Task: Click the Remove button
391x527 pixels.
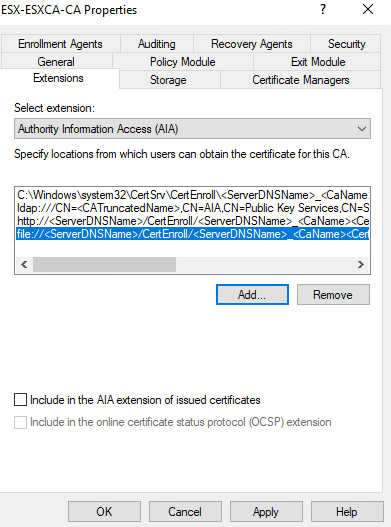Action: (x=333, y=295)
